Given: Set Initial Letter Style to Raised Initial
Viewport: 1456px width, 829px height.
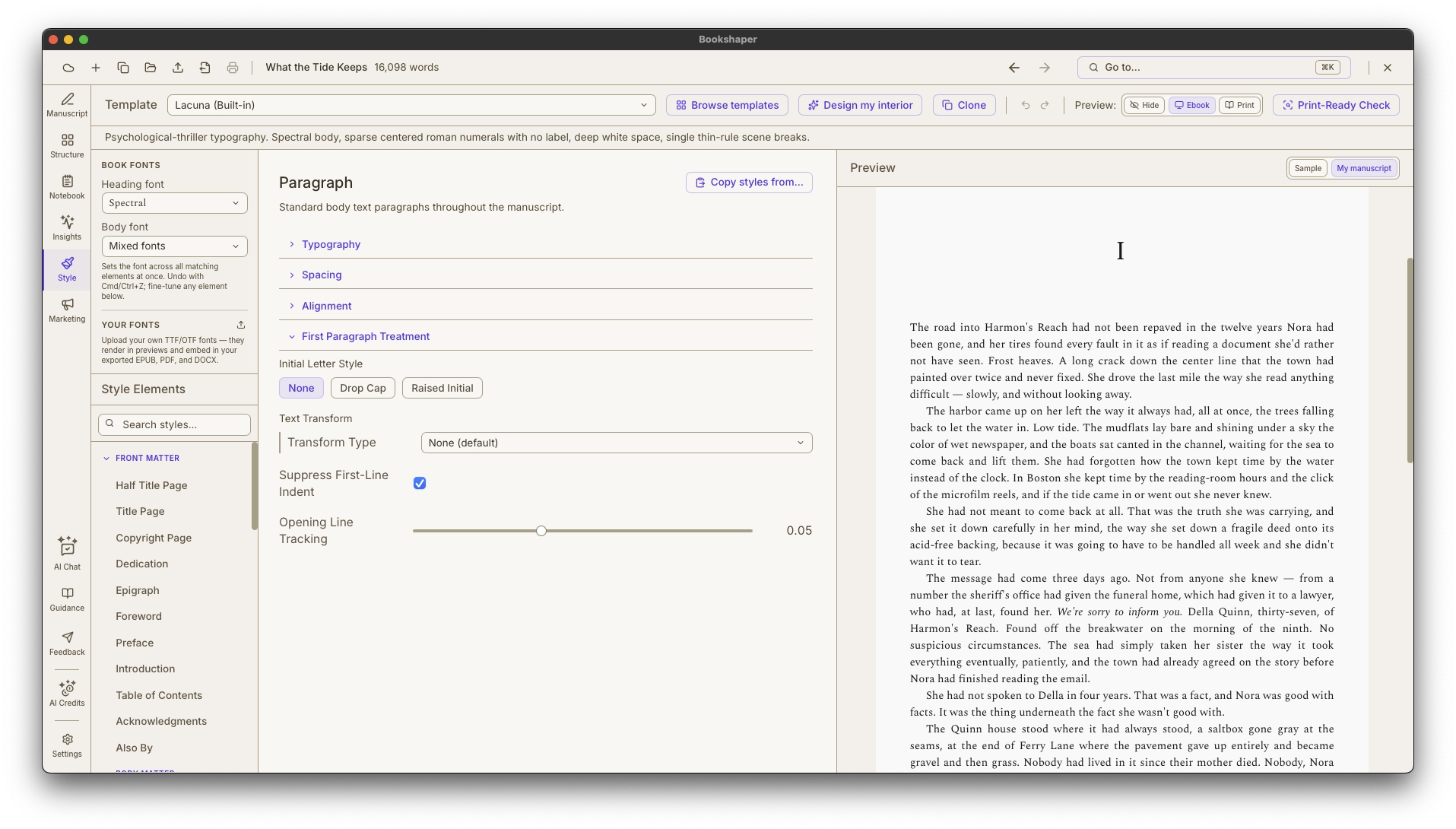Looking at the screenshot, I should pyautogui.click(x=443, y=388).
